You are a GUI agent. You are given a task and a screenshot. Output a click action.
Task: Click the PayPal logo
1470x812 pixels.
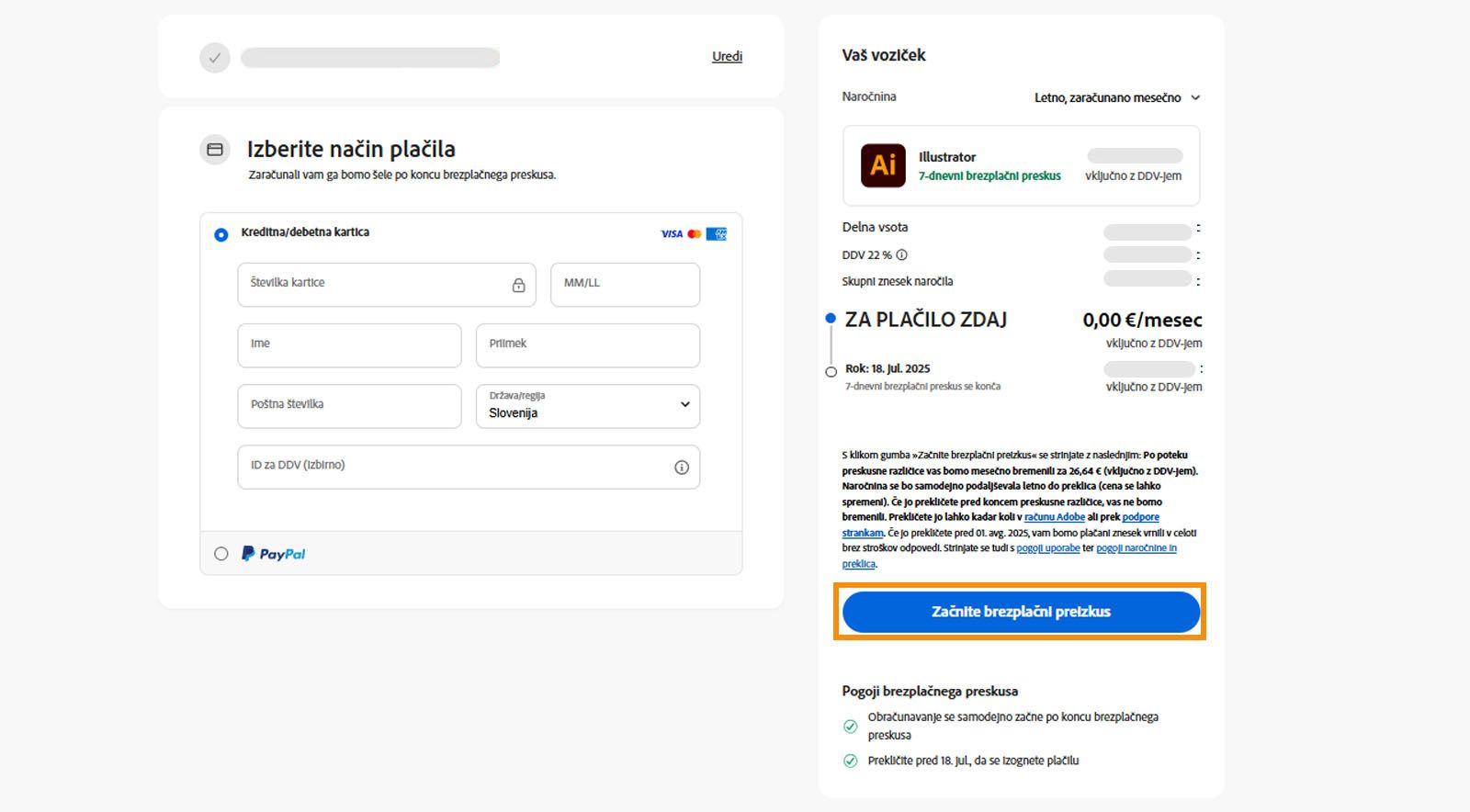(x=273, y=554)
